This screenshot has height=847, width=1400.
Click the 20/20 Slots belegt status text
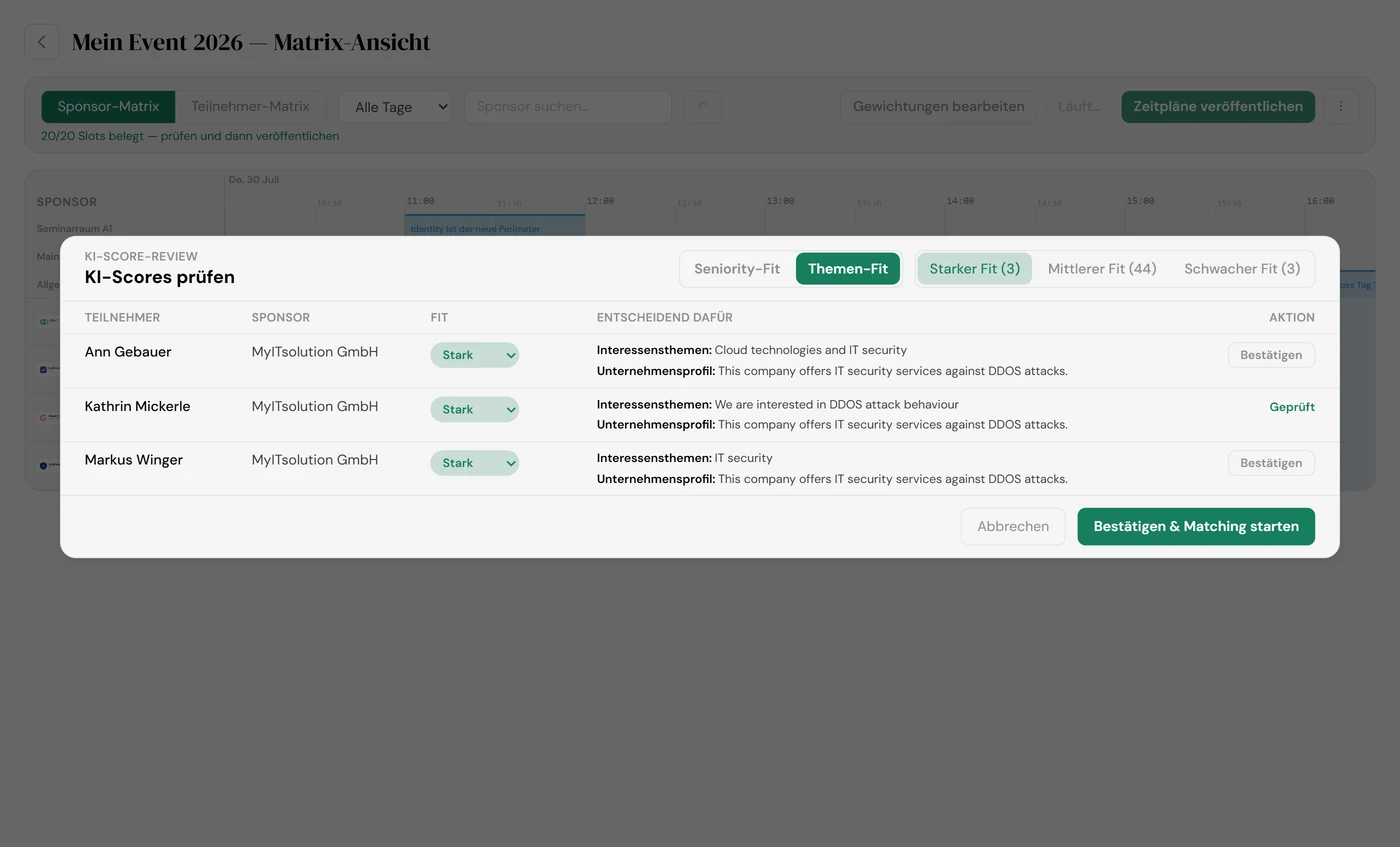tap(190, 136)
